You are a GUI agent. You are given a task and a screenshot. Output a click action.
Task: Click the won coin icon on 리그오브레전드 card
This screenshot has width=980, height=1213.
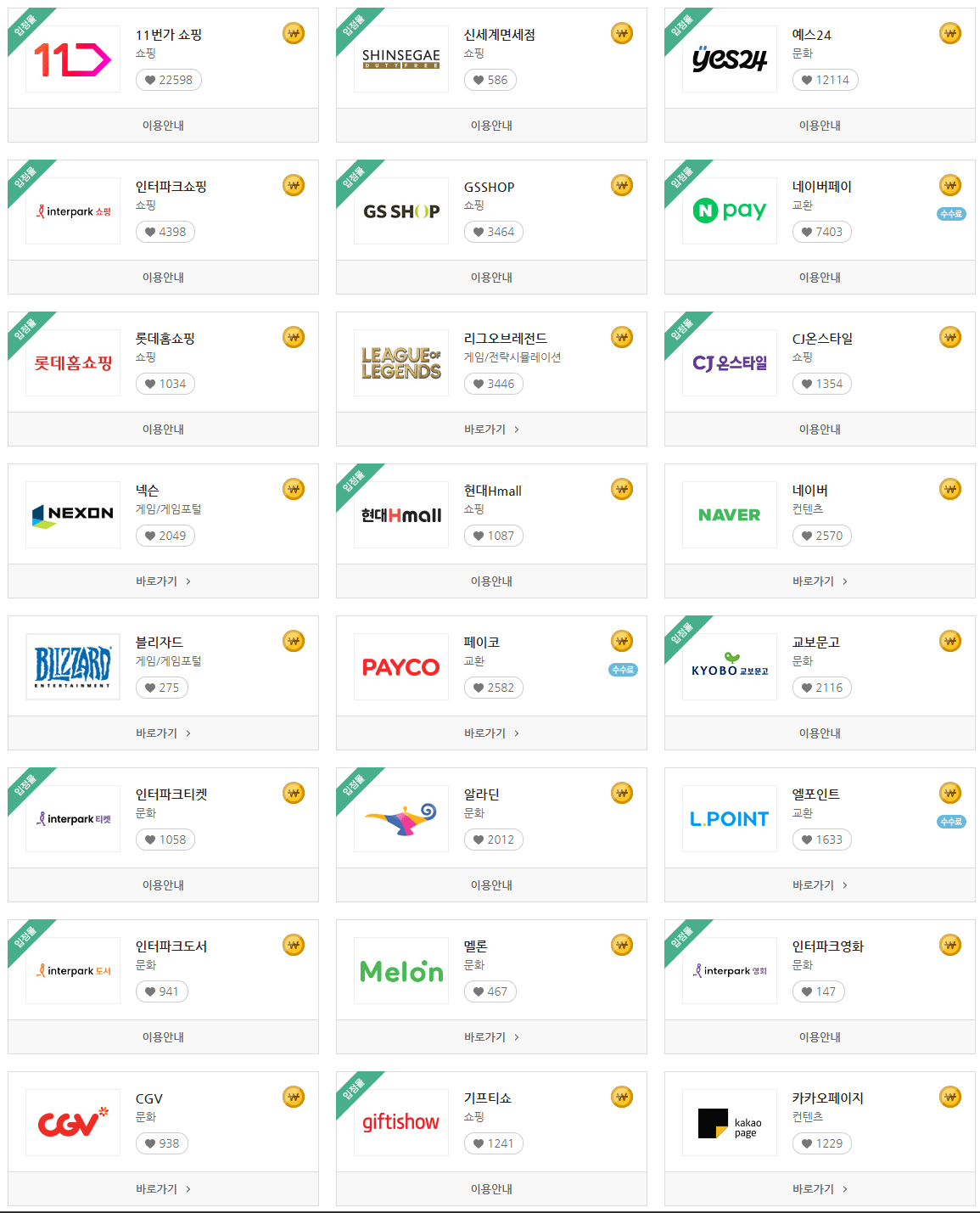[622, 338]
